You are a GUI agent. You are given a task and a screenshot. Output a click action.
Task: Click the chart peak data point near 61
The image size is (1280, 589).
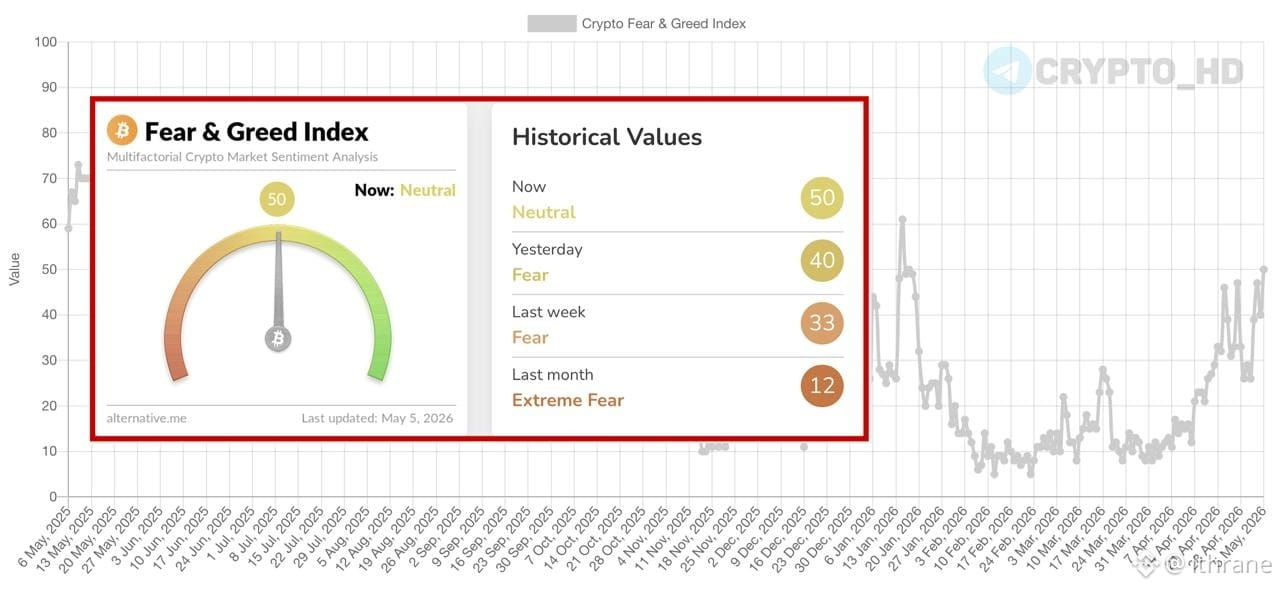[x=902, y=219]
